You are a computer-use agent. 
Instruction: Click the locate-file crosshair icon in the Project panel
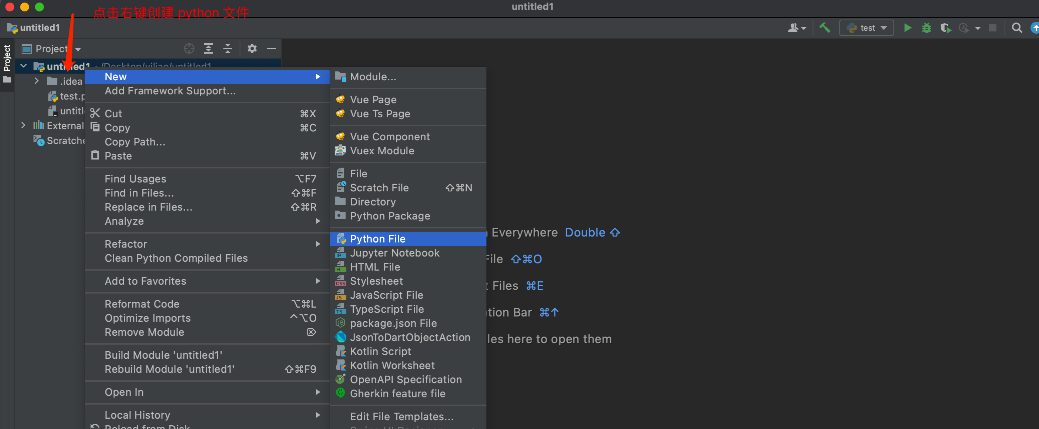click(x=190, y=48)
